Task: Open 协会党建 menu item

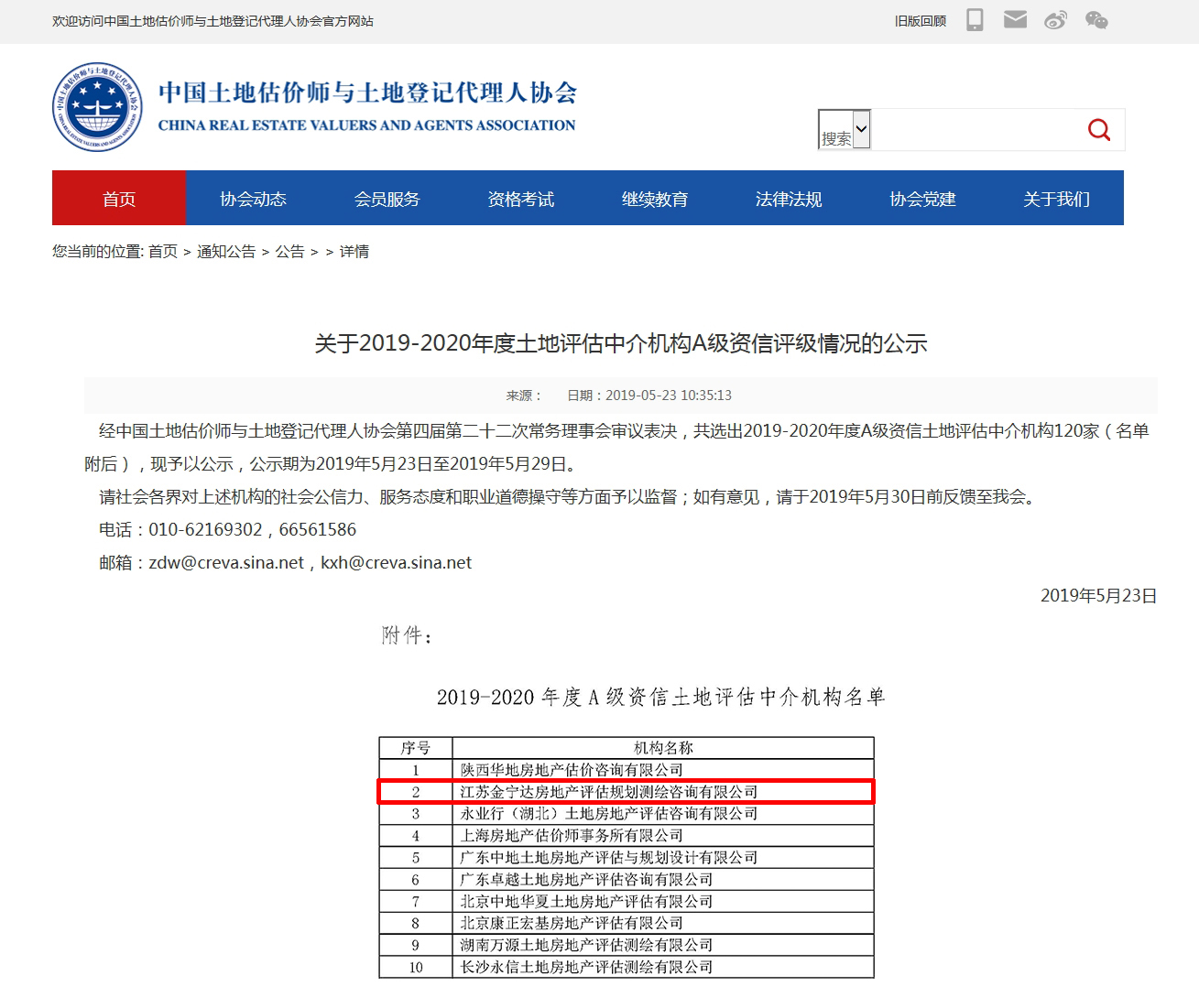Action: (x=922, y=198)
